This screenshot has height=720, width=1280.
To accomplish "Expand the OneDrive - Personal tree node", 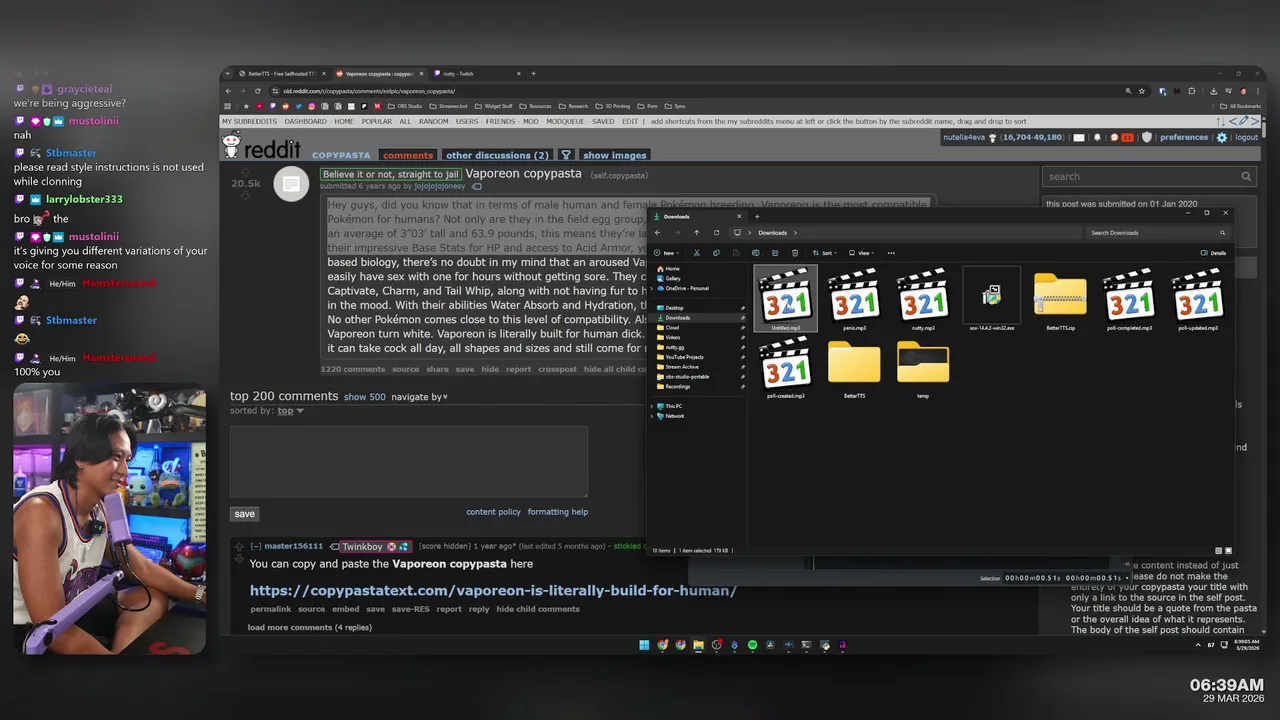I will [654, 288].
